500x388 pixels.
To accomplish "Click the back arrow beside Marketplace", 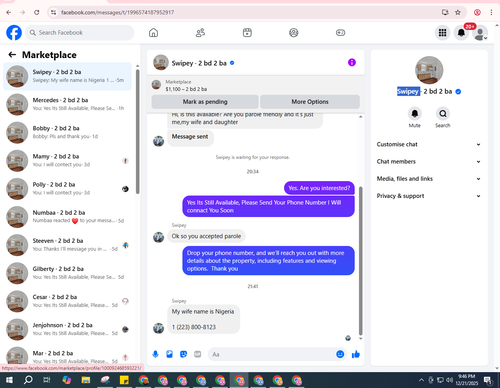I will [x=12, y=55].
